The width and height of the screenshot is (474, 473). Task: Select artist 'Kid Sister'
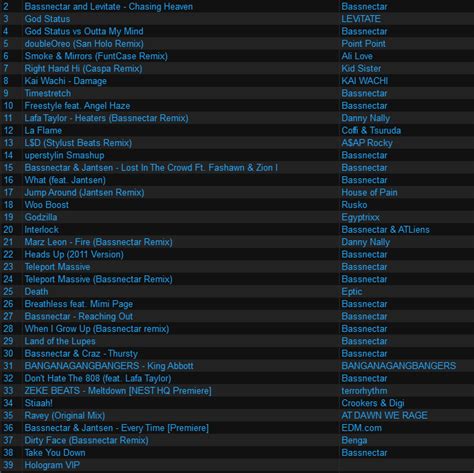click(361, 69)
